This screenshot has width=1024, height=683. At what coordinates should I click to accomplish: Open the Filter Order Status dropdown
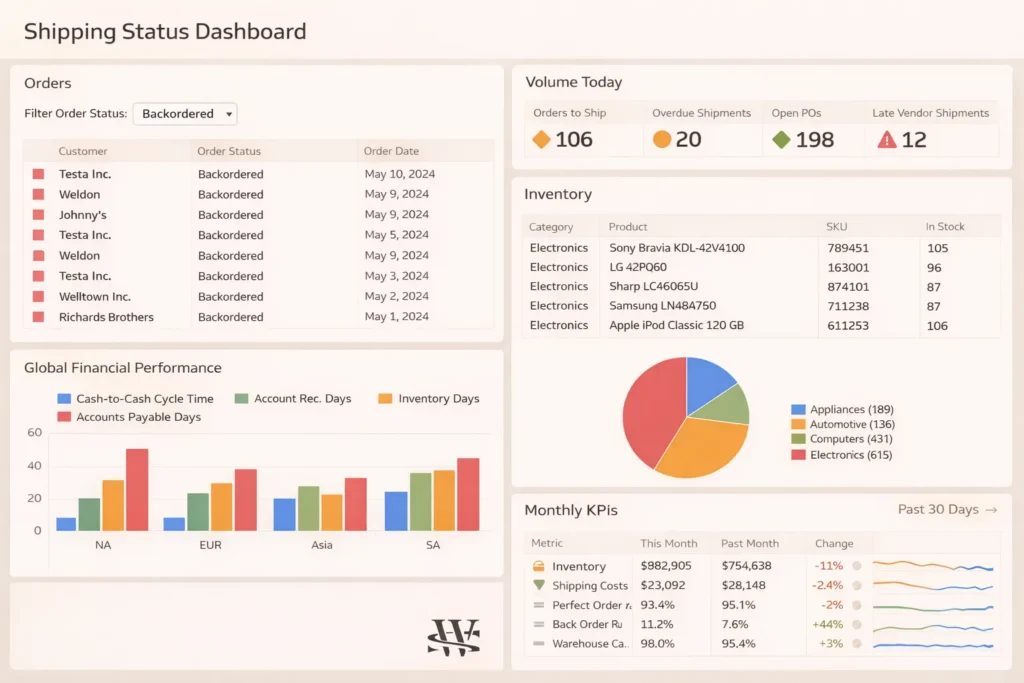point(184,114)
